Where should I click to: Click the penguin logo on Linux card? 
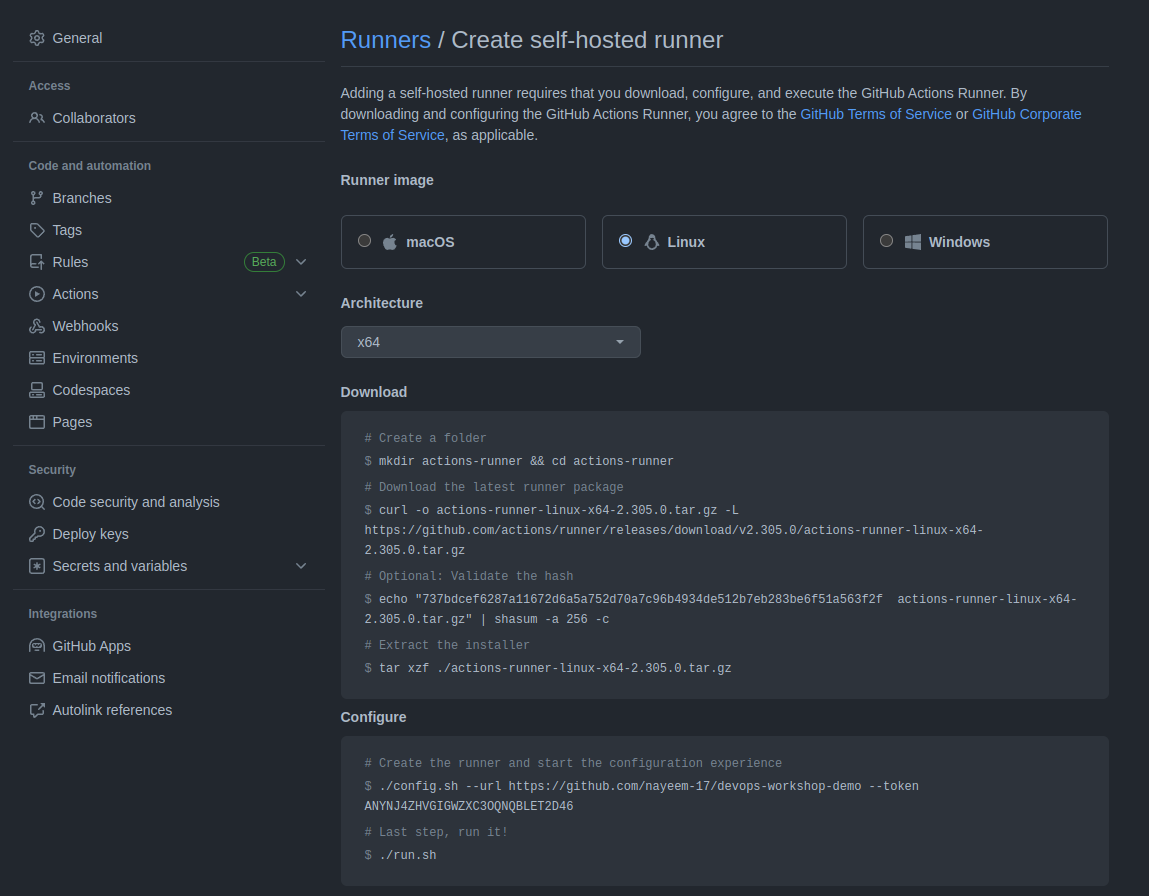pos(651,242)
